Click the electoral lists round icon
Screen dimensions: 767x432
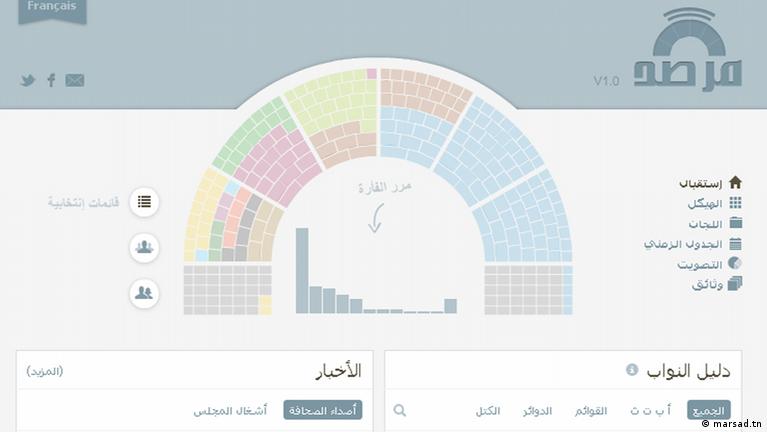coord(144,202)
